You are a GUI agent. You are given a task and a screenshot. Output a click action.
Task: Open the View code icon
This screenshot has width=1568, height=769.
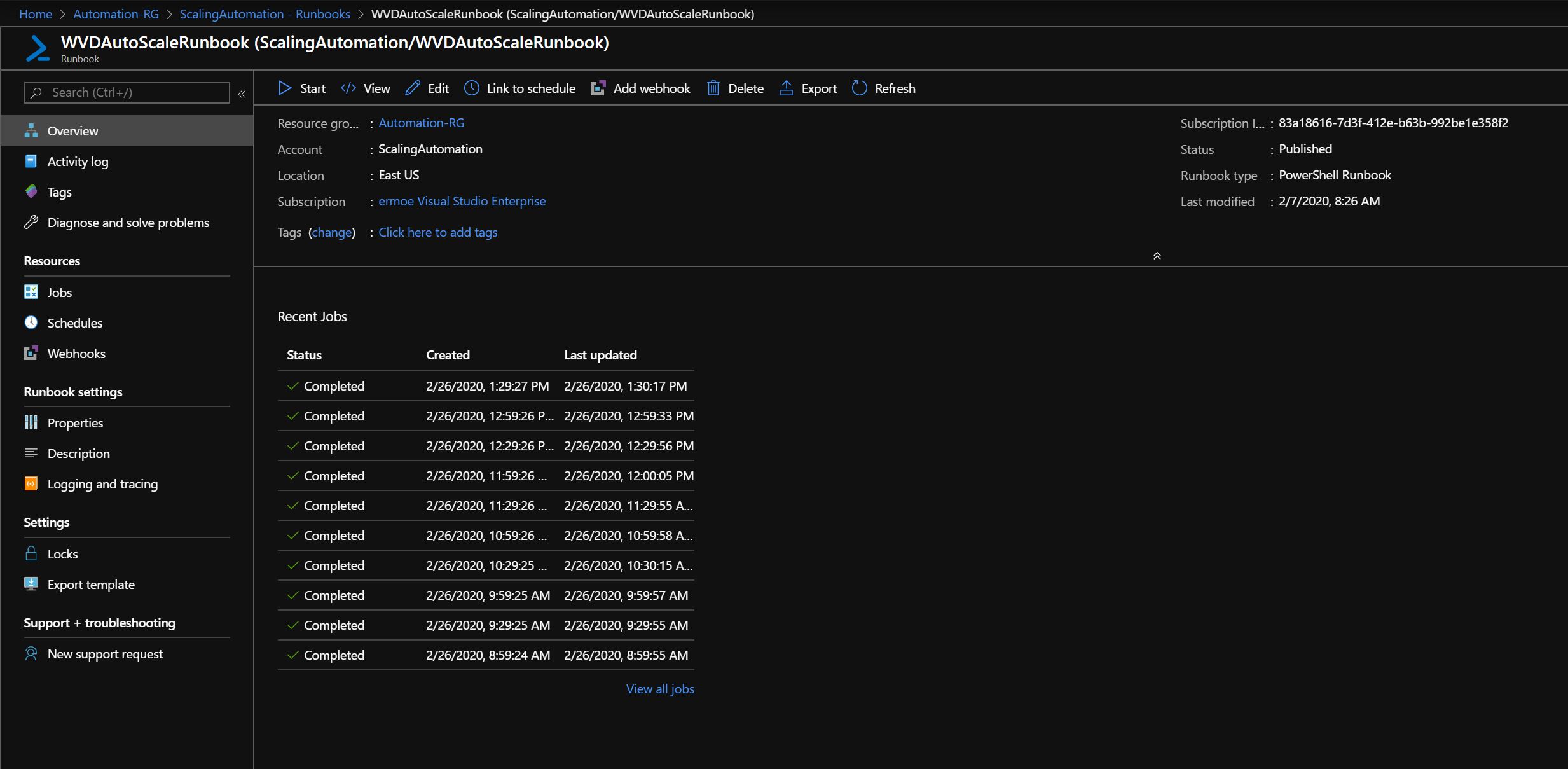[x=348, y=88]
